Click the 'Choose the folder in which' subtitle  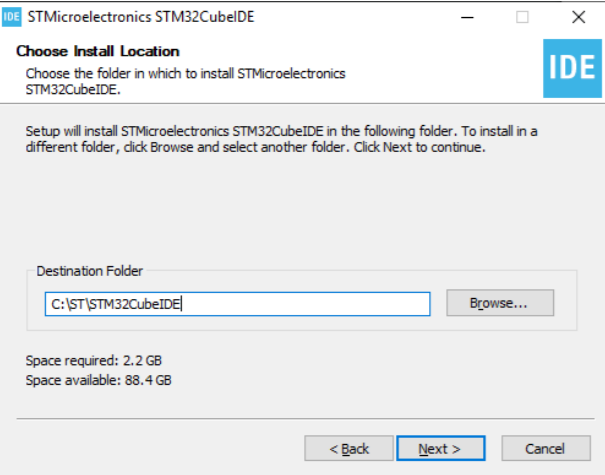pos(185,81)
